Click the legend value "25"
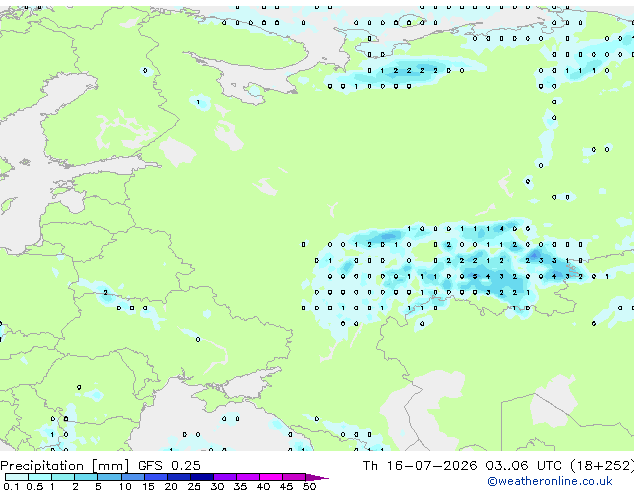The image size is (634, 490). [x=194, y=486]
